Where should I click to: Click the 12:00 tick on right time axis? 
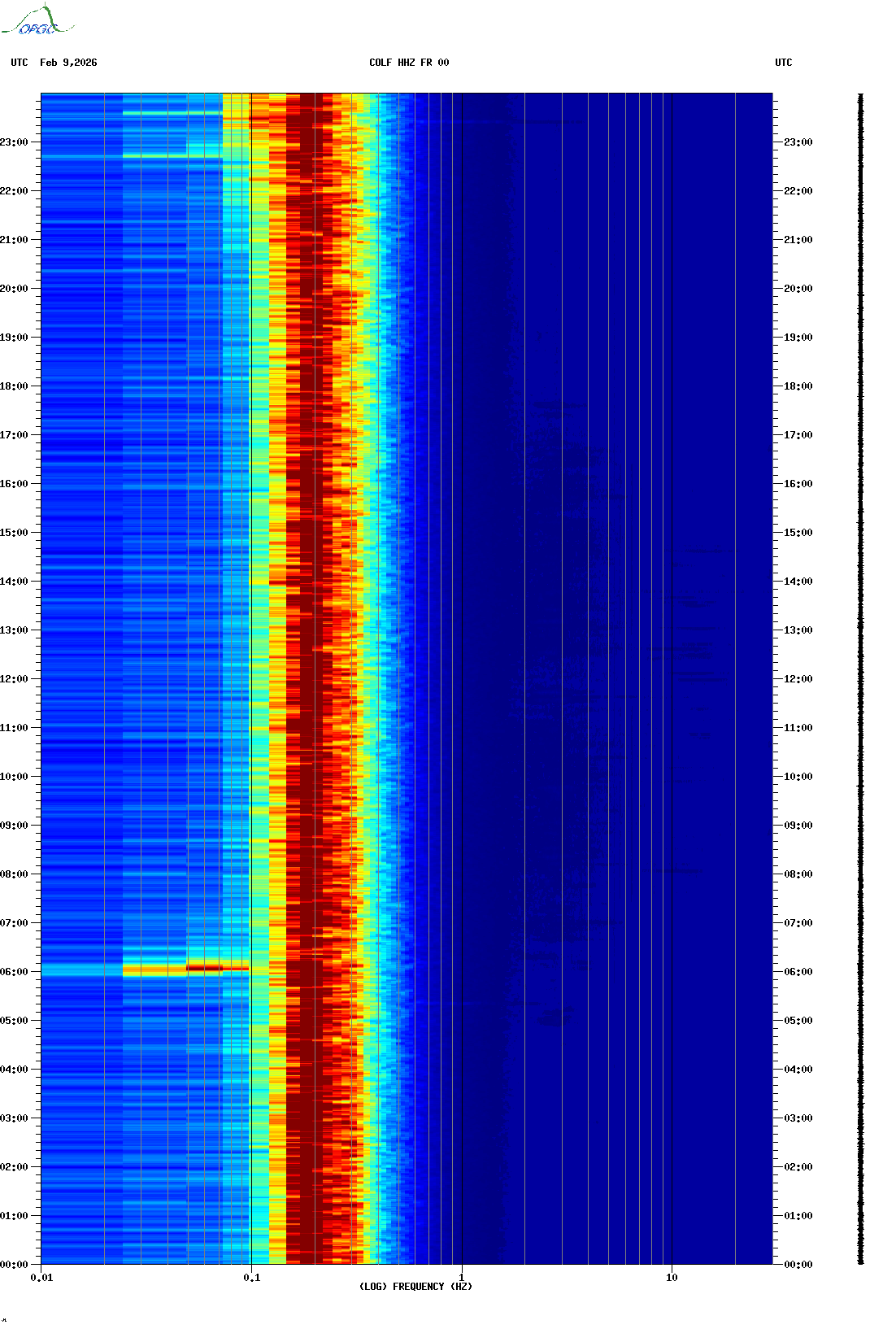coord(797,679)
